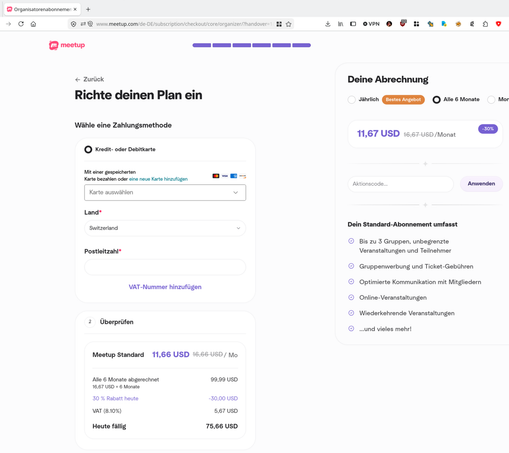Select the Alle 6 Monate billing option
The width and height of the screenshot is (509, 453).
point(436,100)
